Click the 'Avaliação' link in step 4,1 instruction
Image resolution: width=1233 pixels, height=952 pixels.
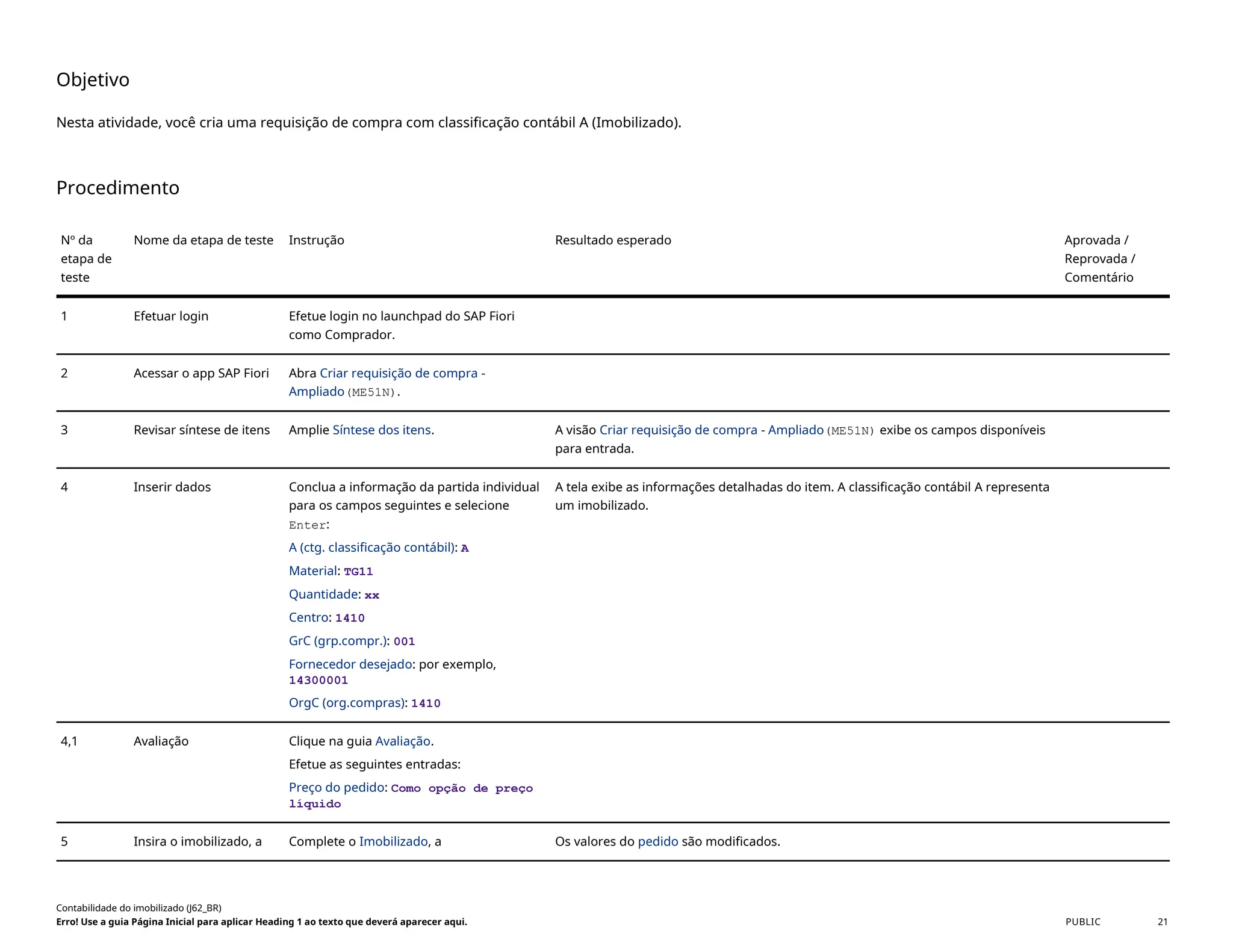[402, 741]
